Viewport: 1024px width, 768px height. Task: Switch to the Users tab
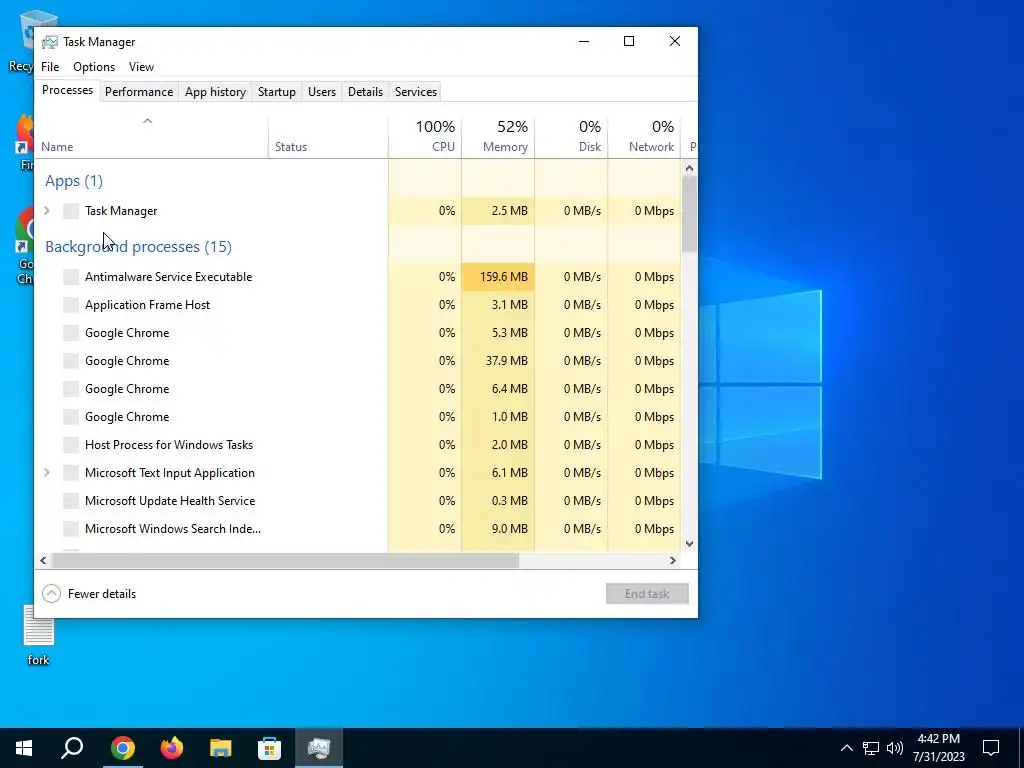(322, 92)
